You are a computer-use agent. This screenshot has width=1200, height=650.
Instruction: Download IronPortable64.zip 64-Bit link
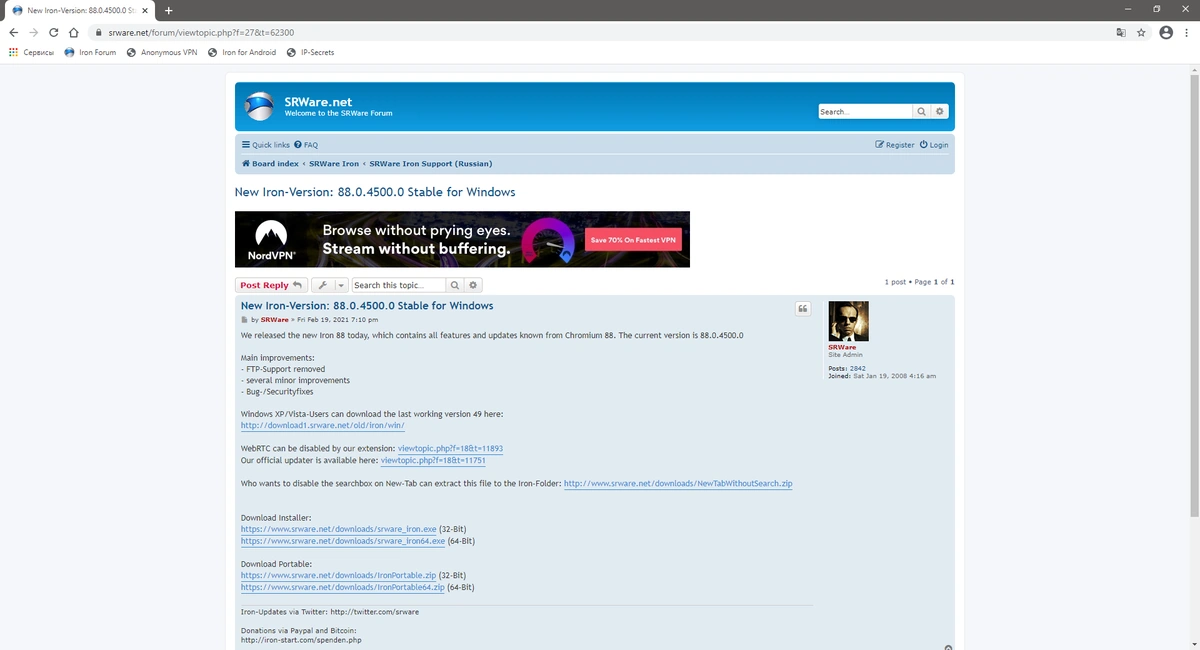[x=343, y=587]
